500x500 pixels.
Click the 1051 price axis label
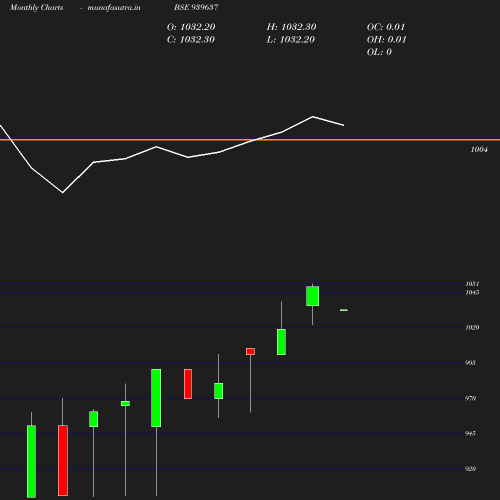click(472, 284)
